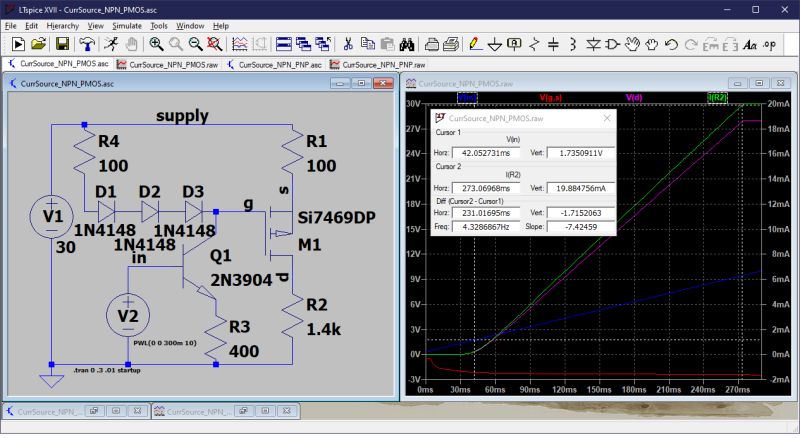Select the Move hand tool

(632, 44)
